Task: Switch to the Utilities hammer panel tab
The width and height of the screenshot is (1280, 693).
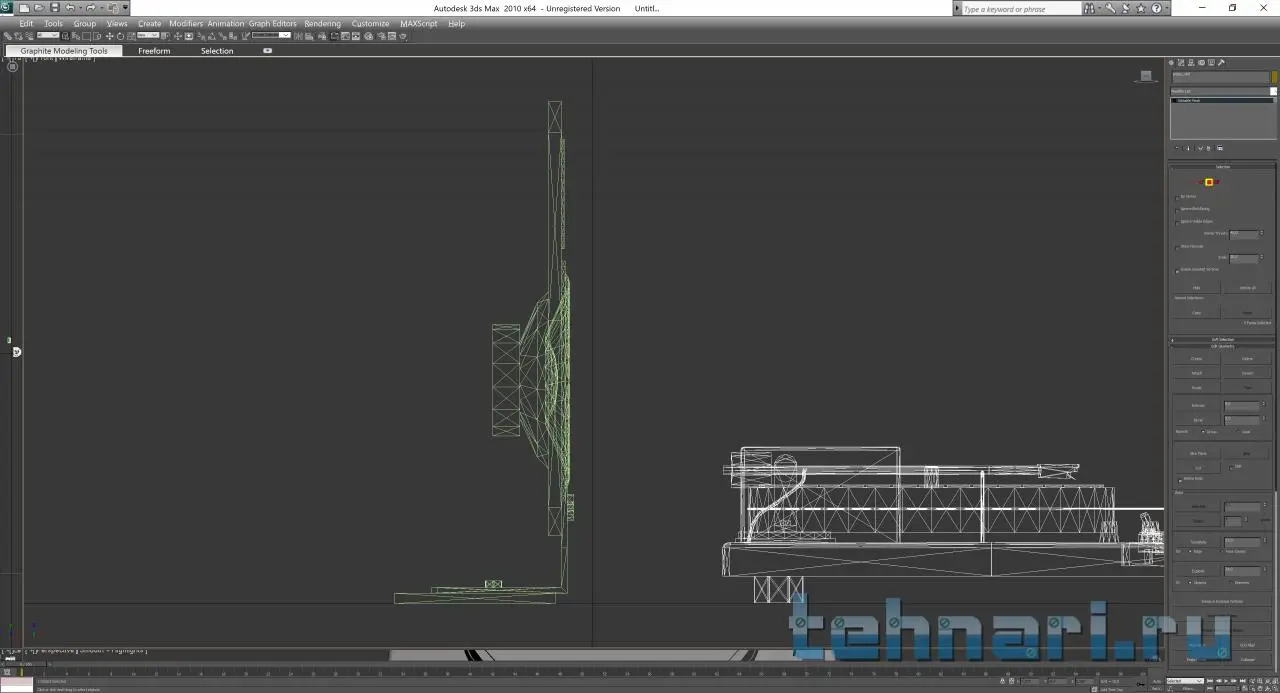Action: [1221, 62]
